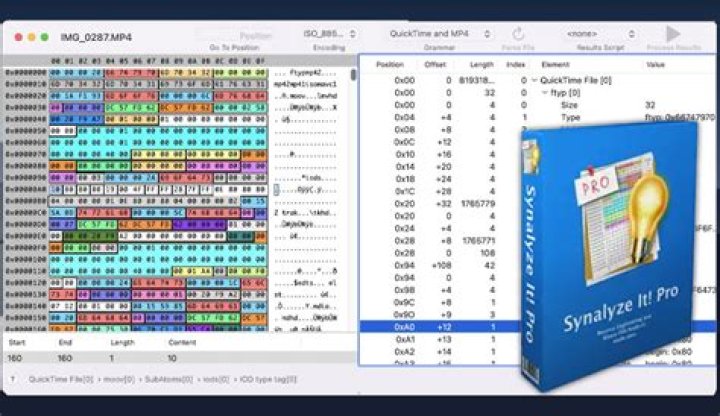Select the highlighted 0xA0 row

tap(441, 327)
